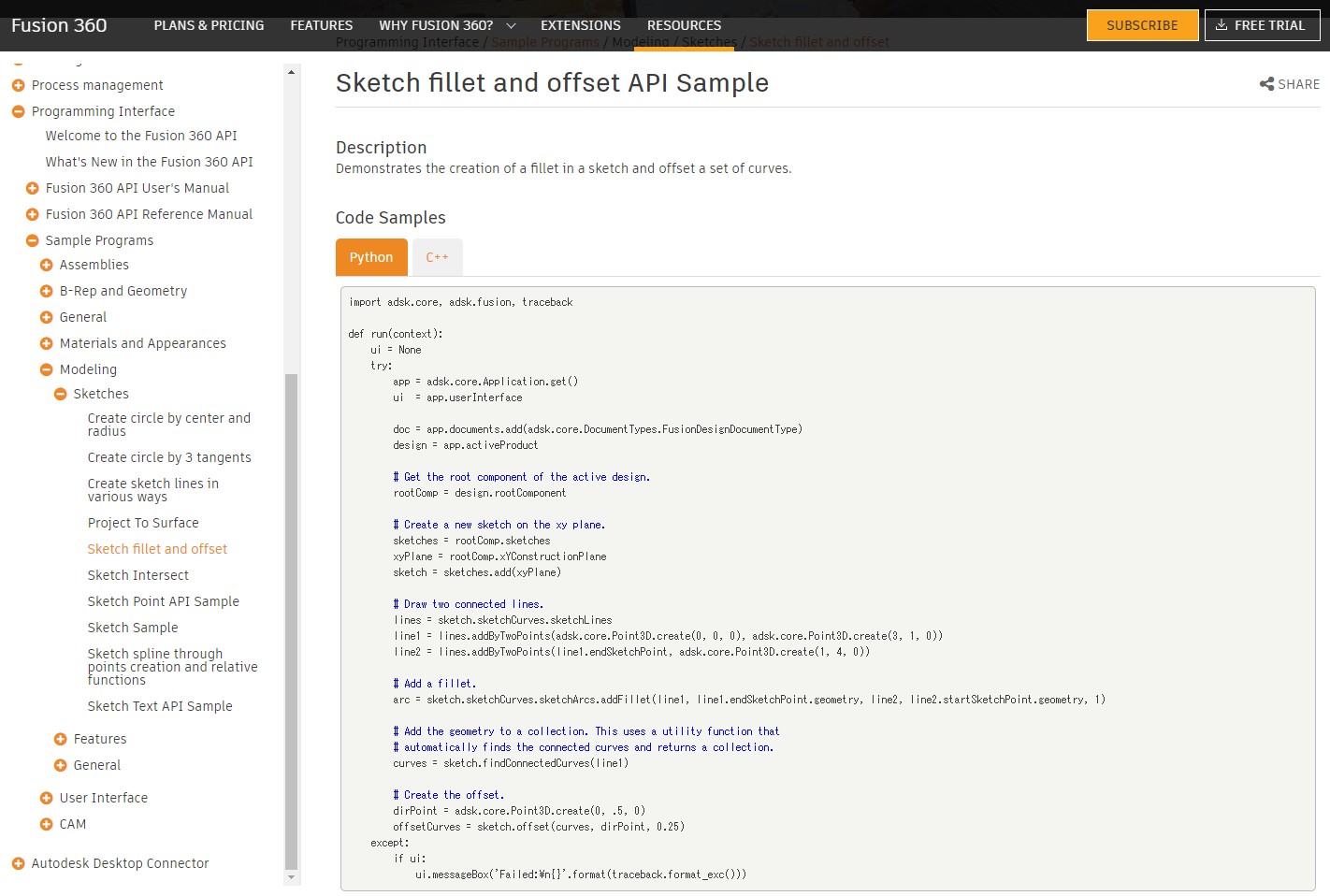Viewport: 1330px width, 896px height.
Task: Switch to the C++ code tab
Action: point(437,257)
